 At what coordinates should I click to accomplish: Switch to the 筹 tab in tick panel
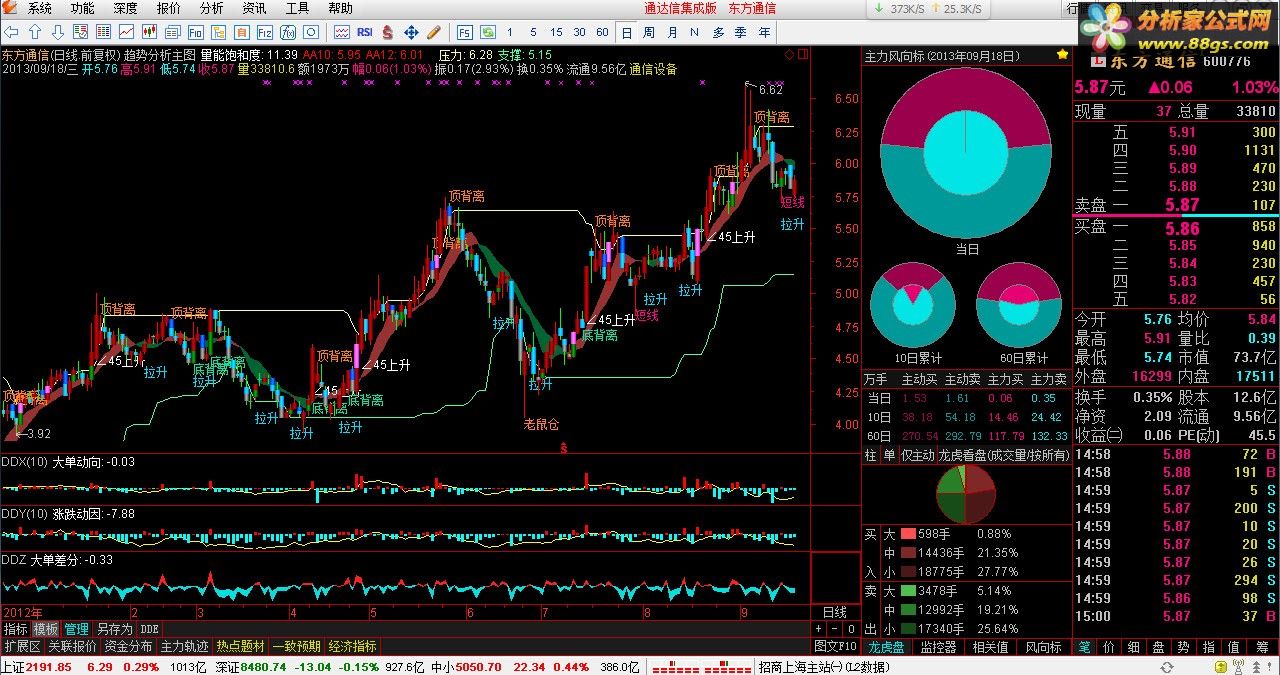coord(1262,647)
